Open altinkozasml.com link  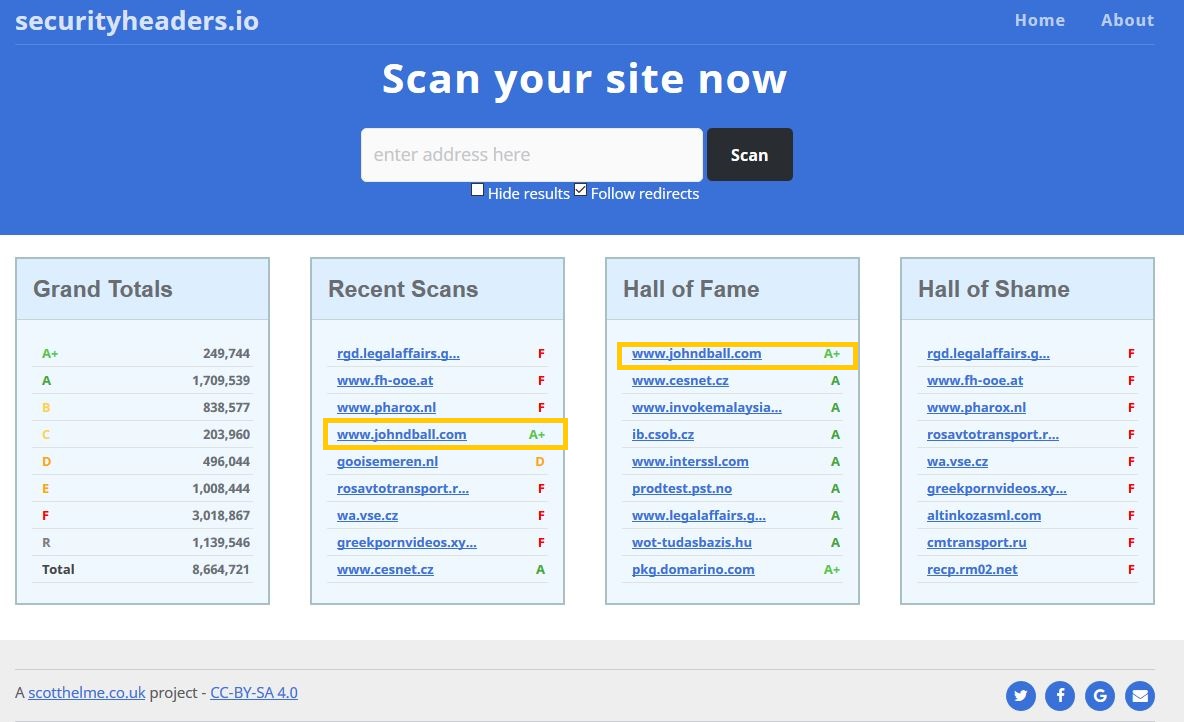click(984, 516)
